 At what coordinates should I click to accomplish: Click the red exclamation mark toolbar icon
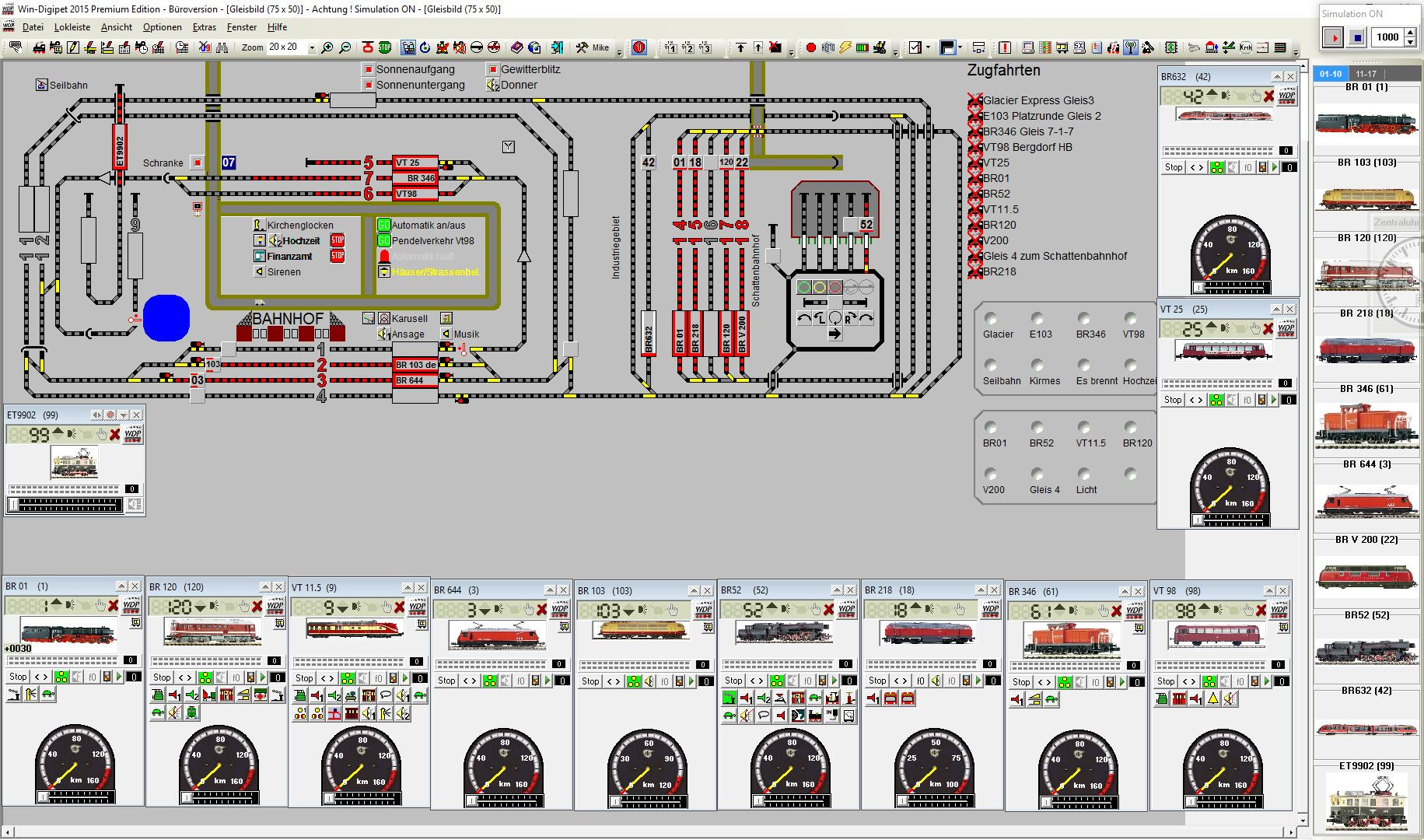click(x=1005, y=47)
